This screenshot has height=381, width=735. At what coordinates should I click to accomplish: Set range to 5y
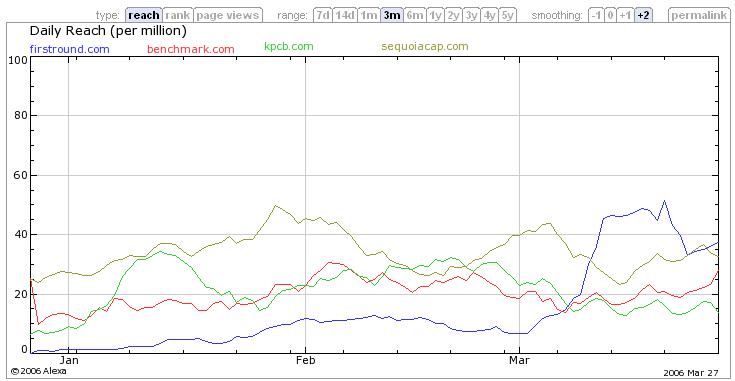507,15
